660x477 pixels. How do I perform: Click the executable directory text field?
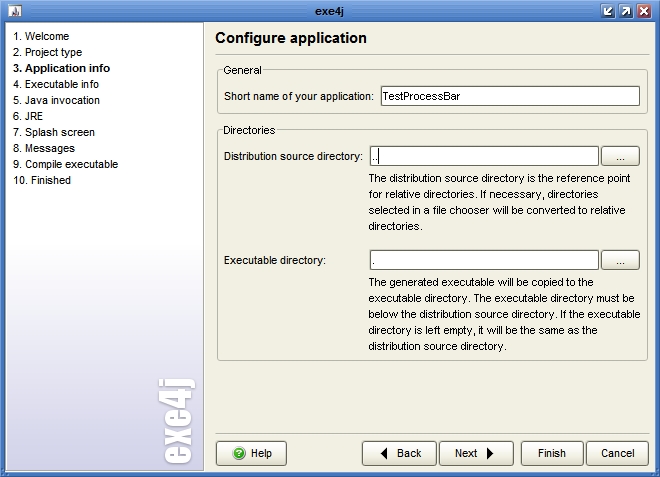(484, 260)
